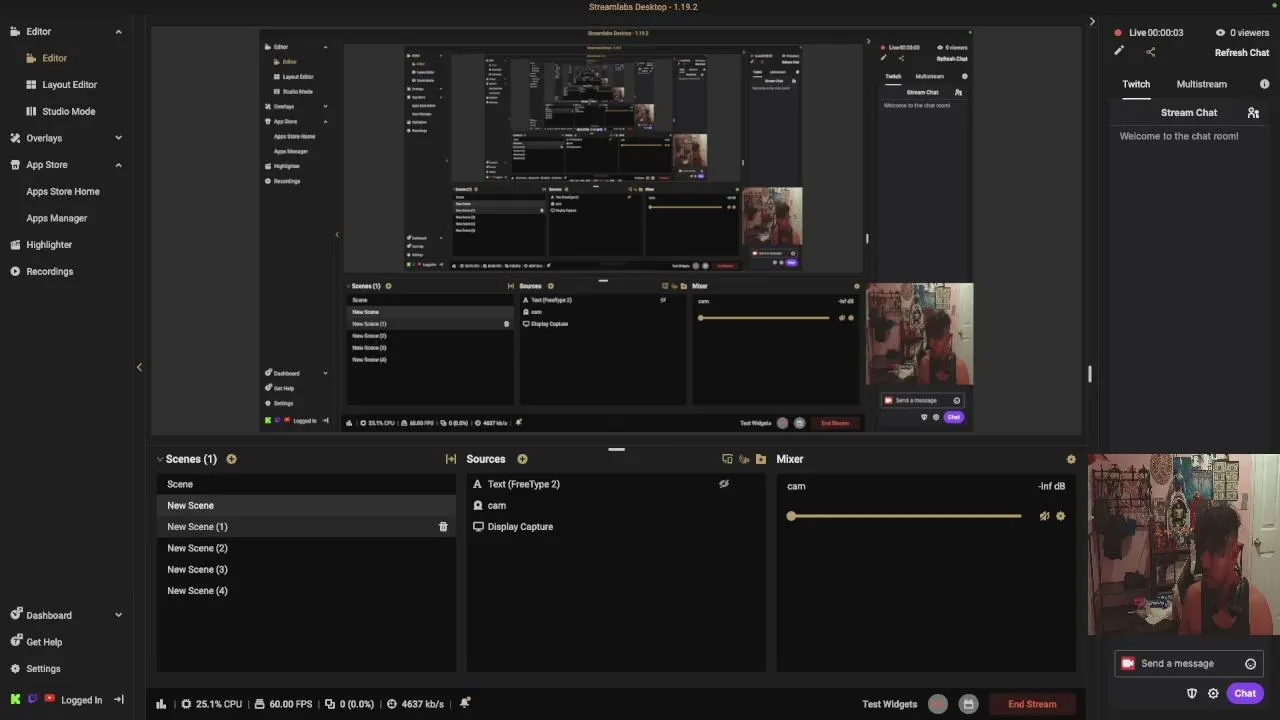Open chat users list icon

pyautogui.click(x=1253, y=113)
